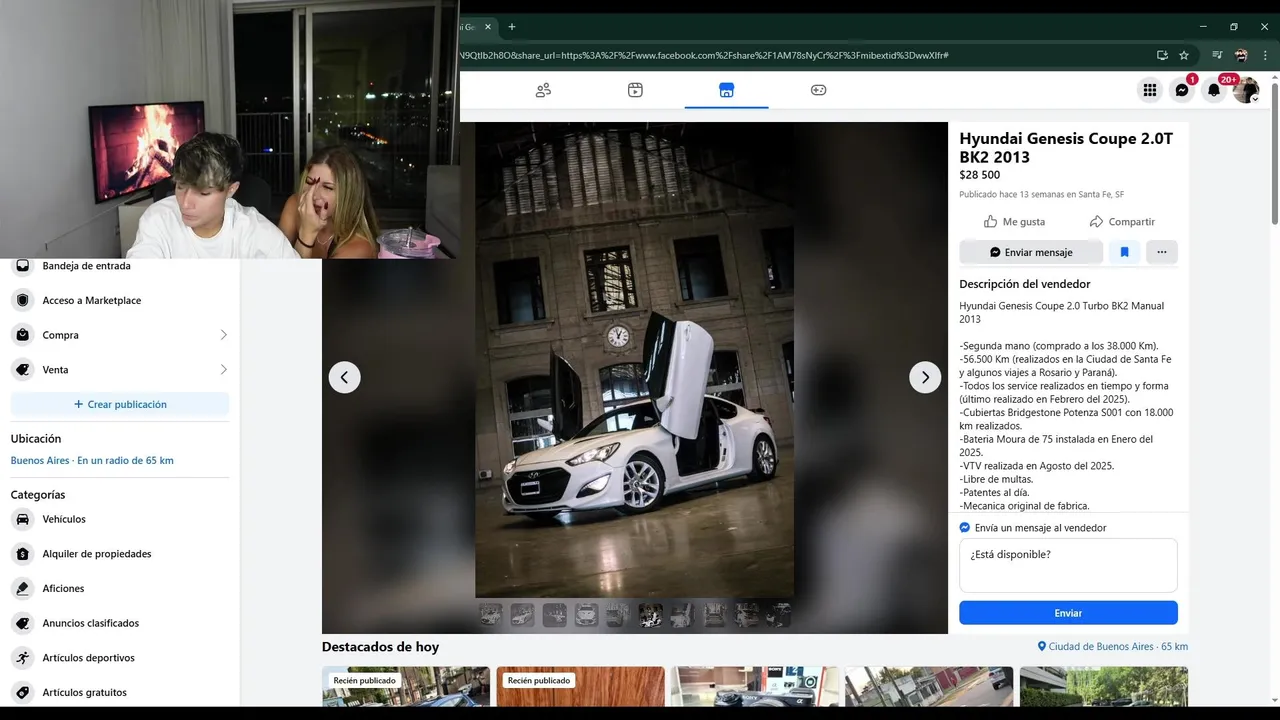Open the Facebook menu grid icon
Image resolution: width=1280 pixels, height=720 pixels.
(x=1150, y=90)
